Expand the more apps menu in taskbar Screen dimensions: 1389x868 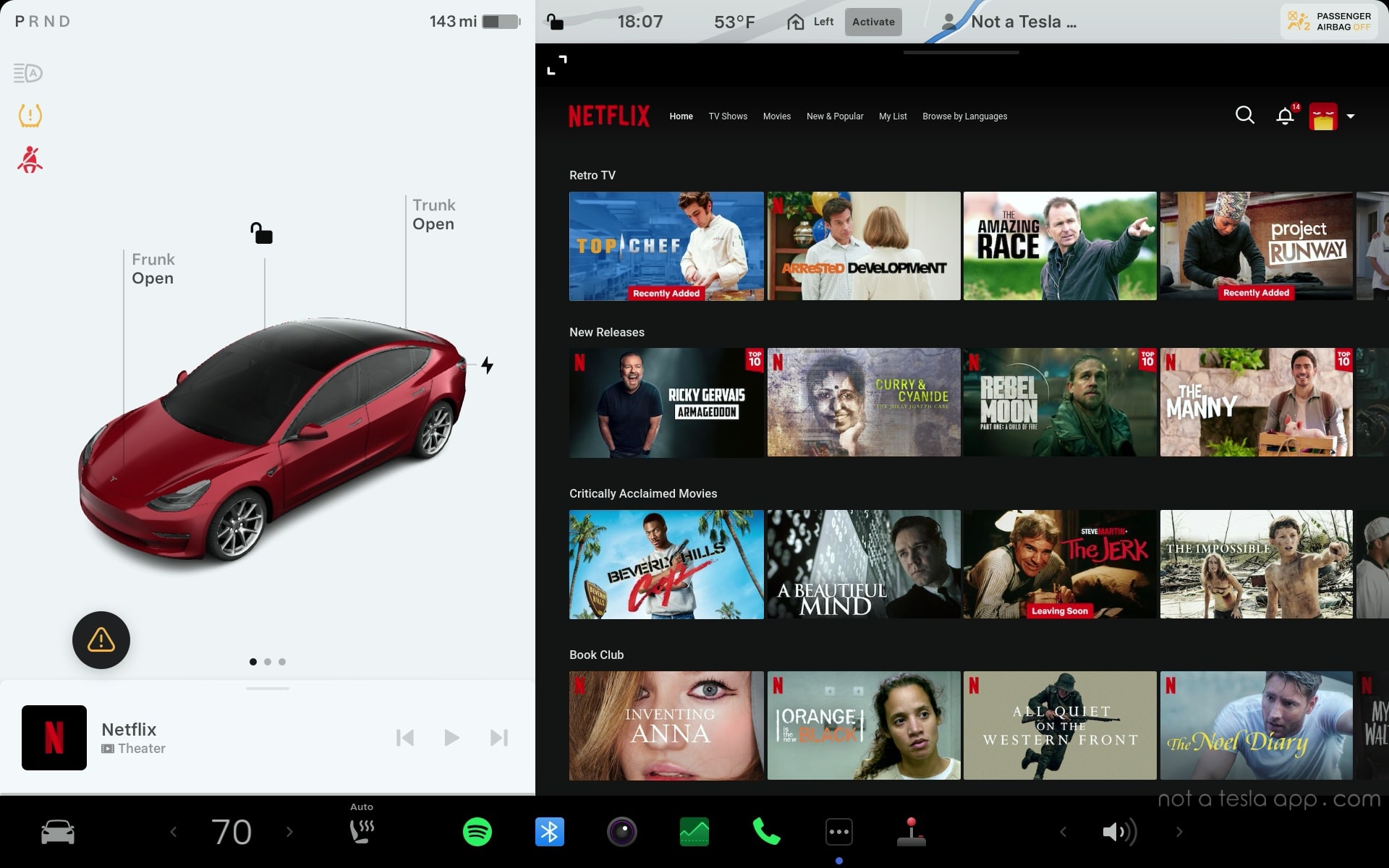point(838,831)
